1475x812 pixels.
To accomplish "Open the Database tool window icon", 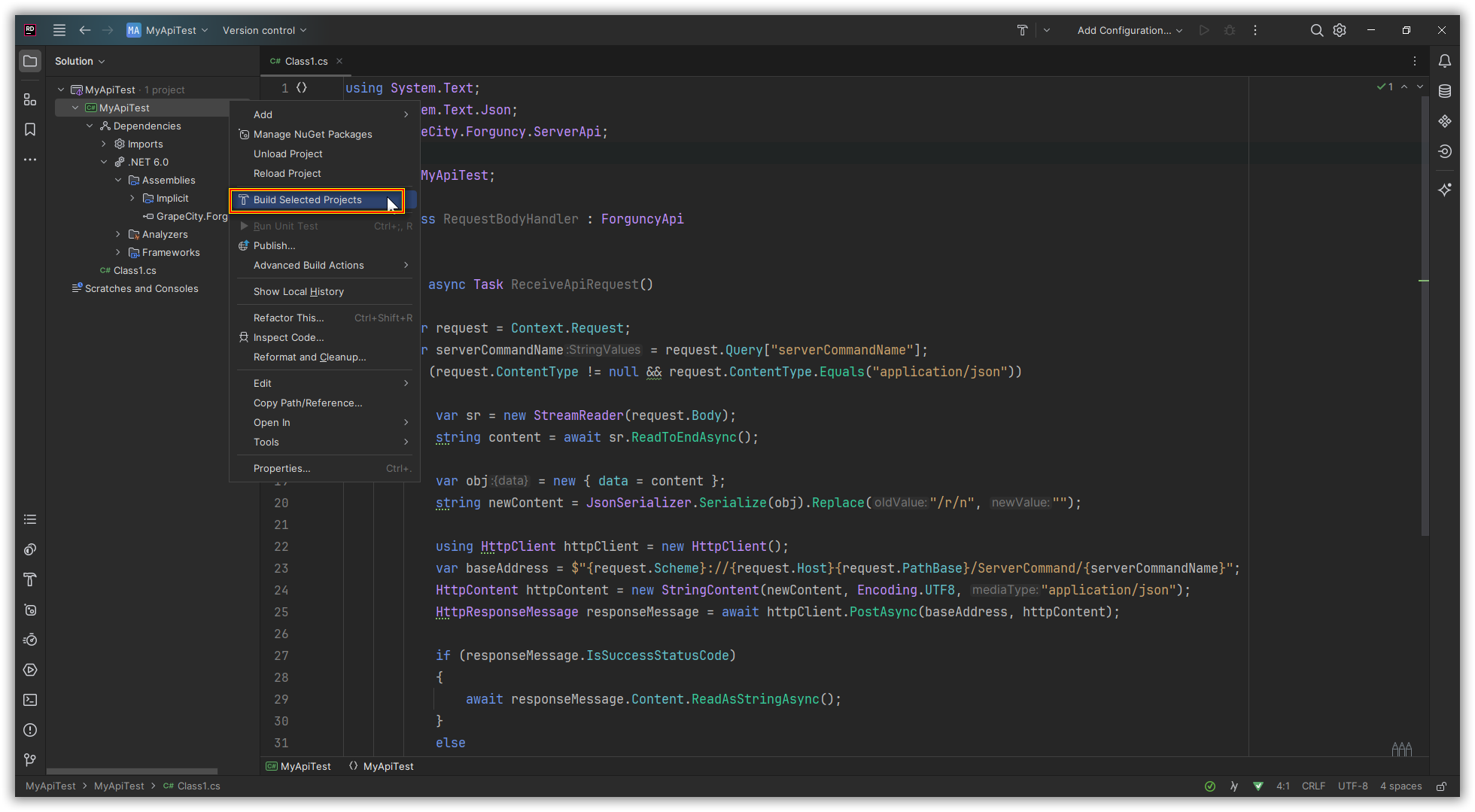I will [x=1444, y=91].
